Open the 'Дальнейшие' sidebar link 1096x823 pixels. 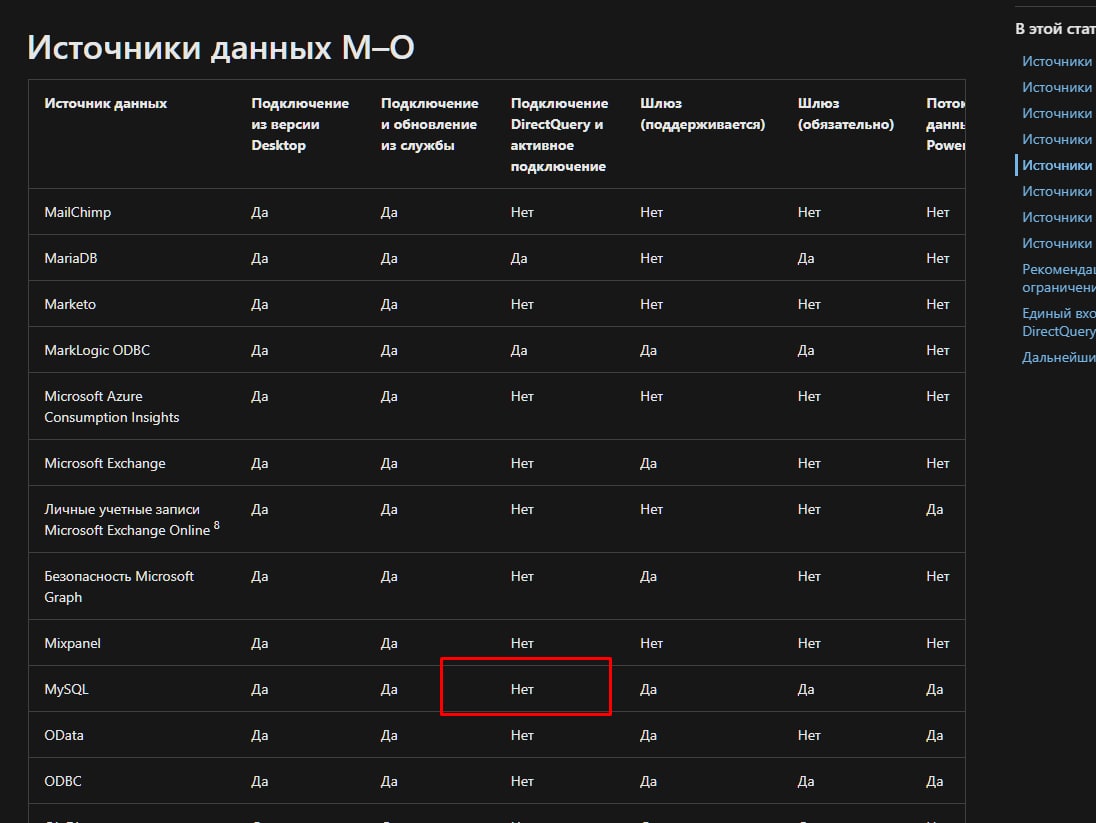point(1058,357)
